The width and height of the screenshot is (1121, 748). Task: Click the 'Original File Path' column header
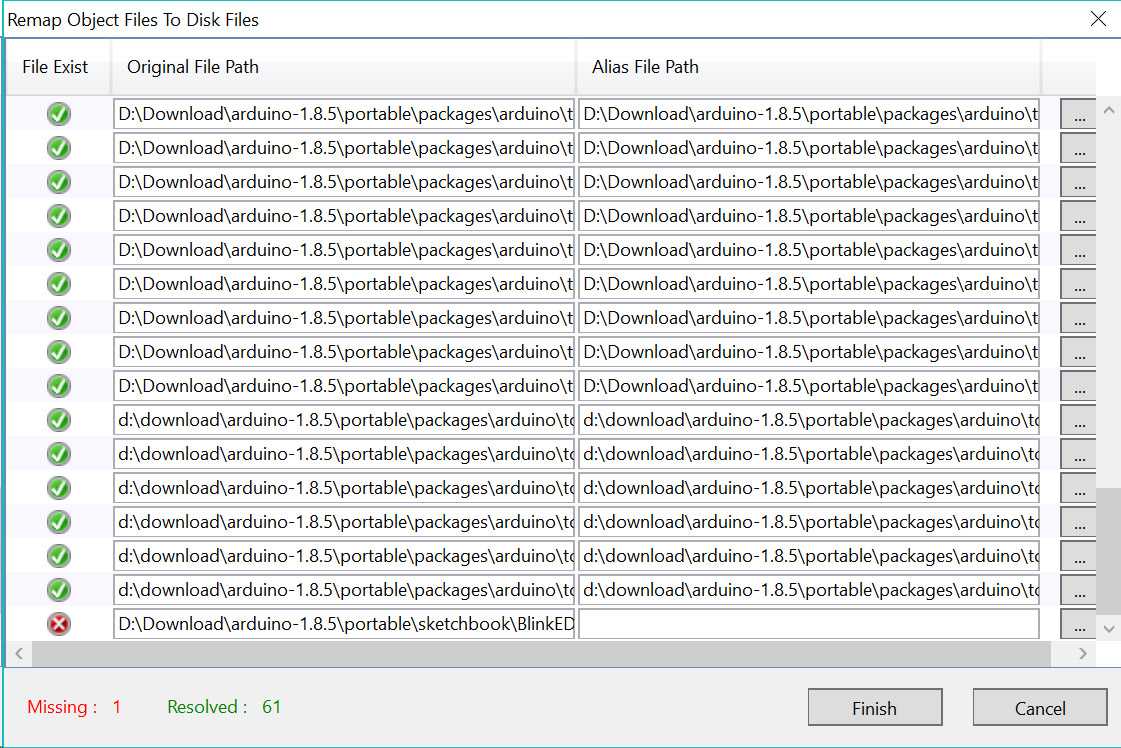(x=192, y=67)
